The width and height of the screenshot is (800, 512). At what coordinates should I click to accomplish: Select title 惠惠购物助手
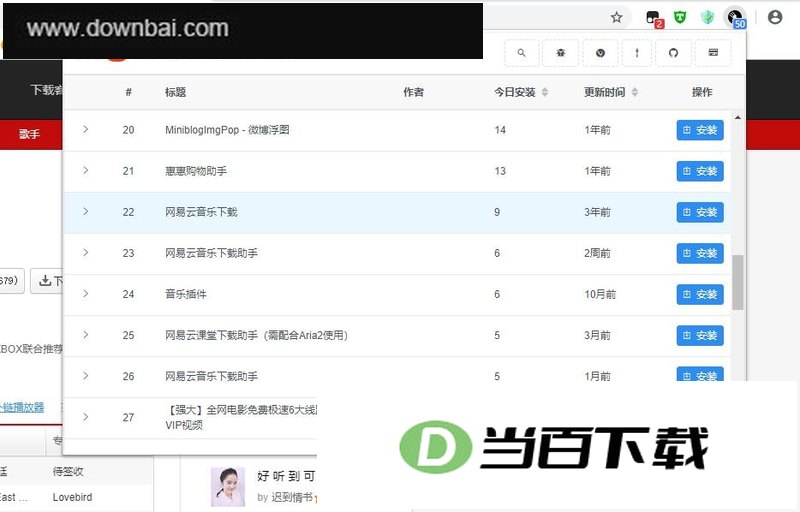pyautogui.click(x=196, y=171)
